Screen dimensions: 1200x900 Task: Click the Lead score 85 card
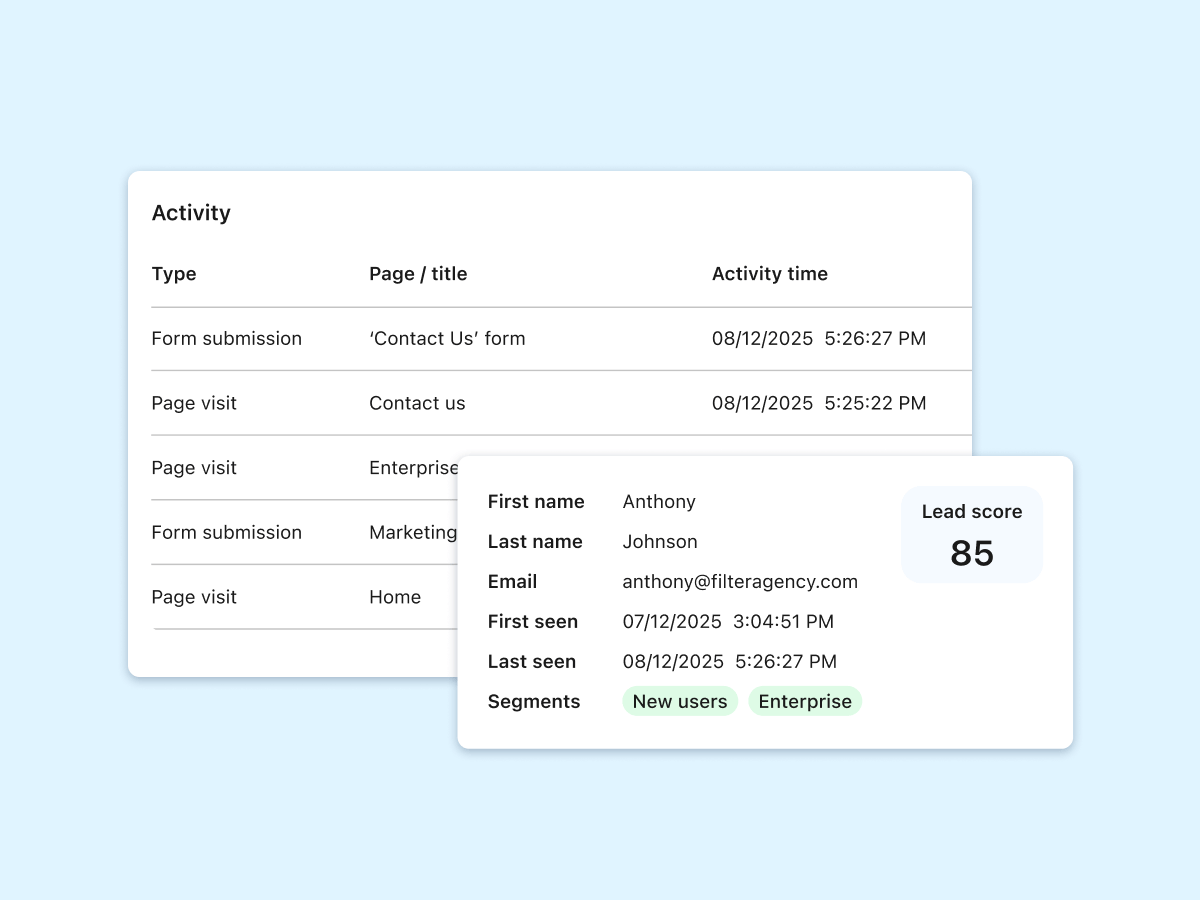971,535
